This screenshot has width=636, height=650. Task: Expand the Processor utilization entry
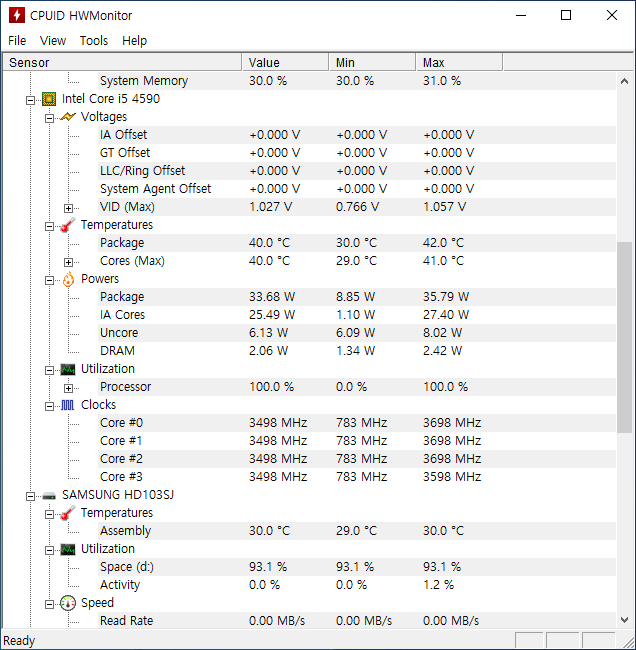68,388
